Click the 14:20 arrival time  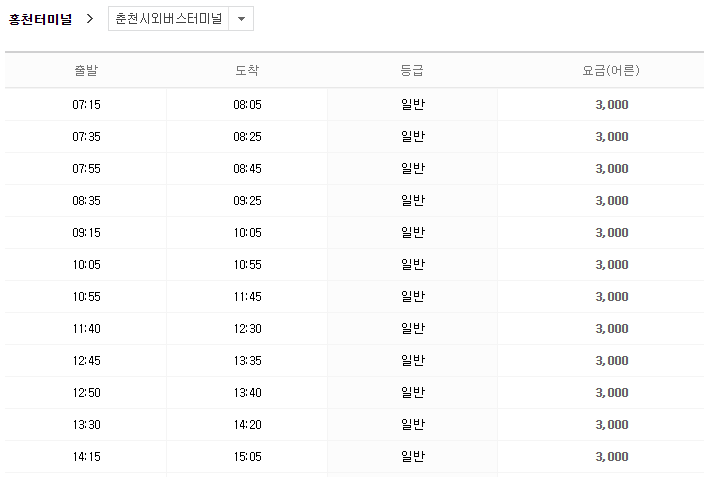pos(247,425)
